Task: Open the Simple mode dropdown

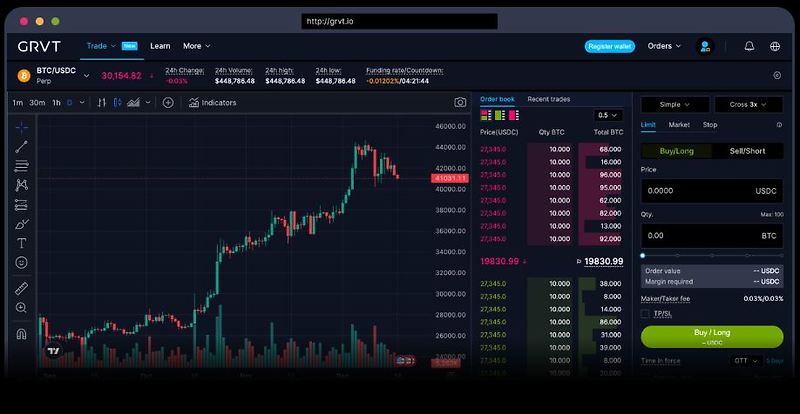Action: pyautogui.click(x=675, y=105)
